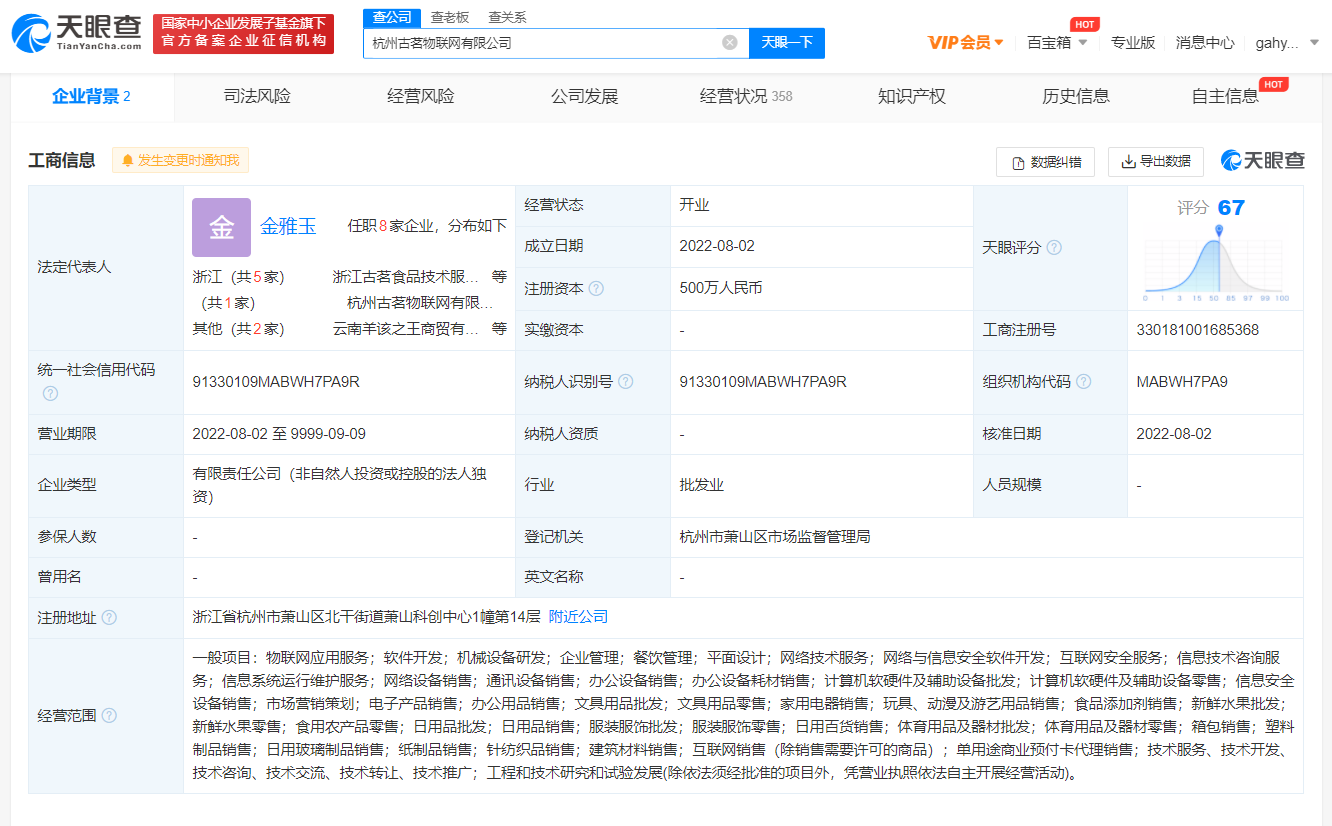
Task: Click the 金 avatar of legal representative
Action: point(221,227)
